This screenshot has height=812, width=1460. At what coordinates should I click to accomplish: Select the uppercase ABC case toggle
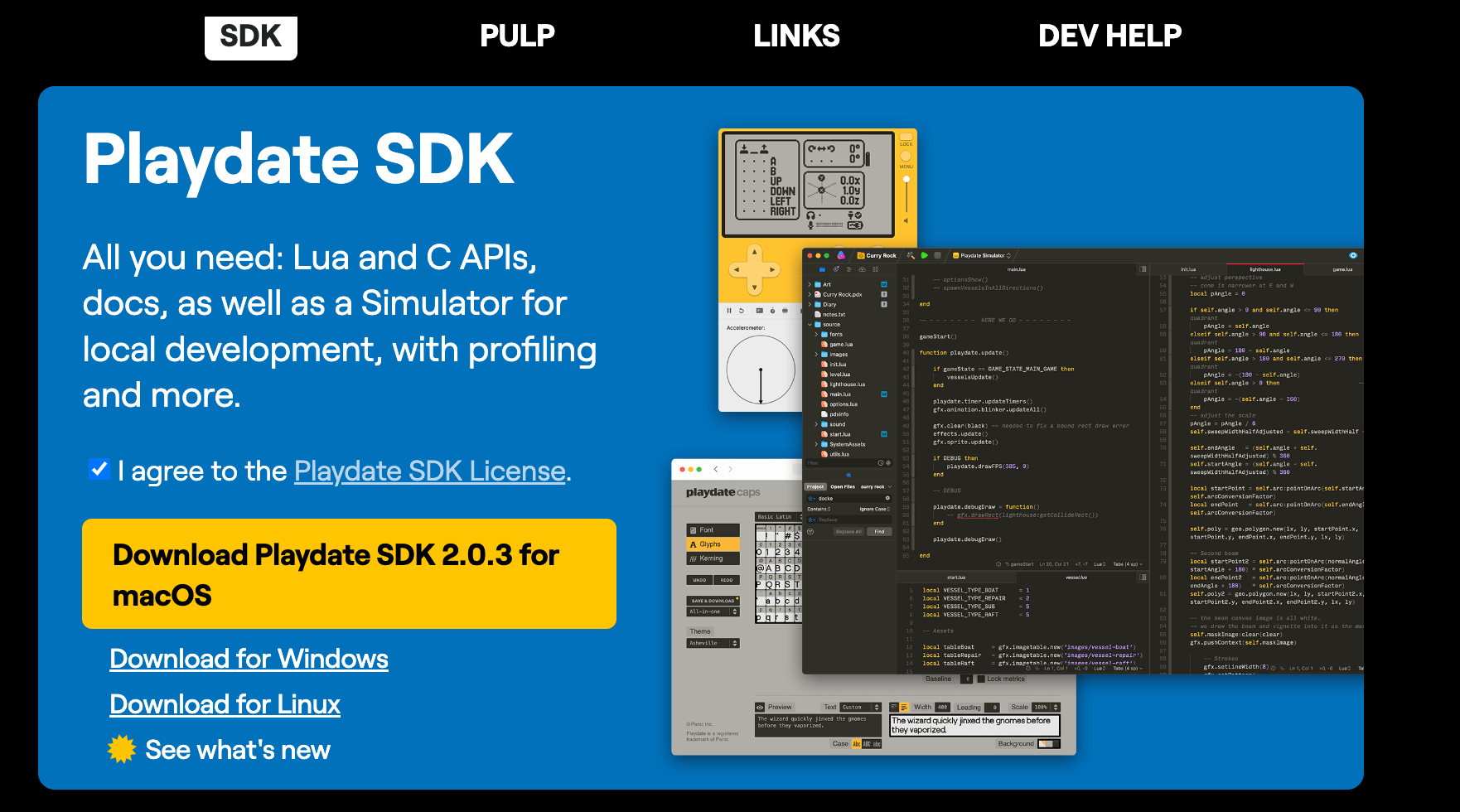[x=867, y=744]
